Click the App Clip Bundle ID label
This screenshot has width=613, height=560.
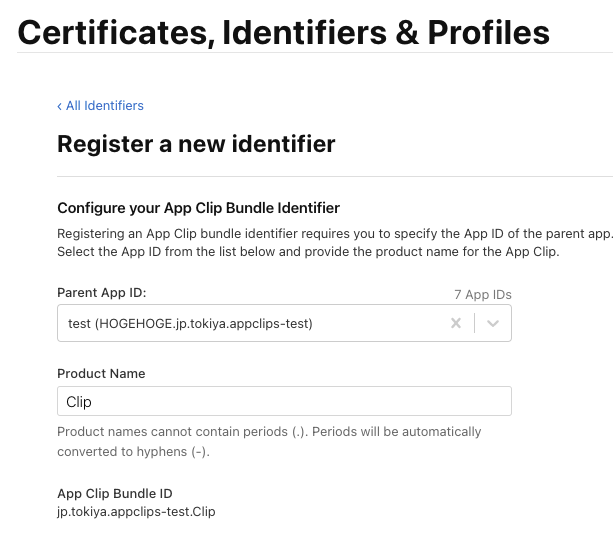tap(115, 493)
